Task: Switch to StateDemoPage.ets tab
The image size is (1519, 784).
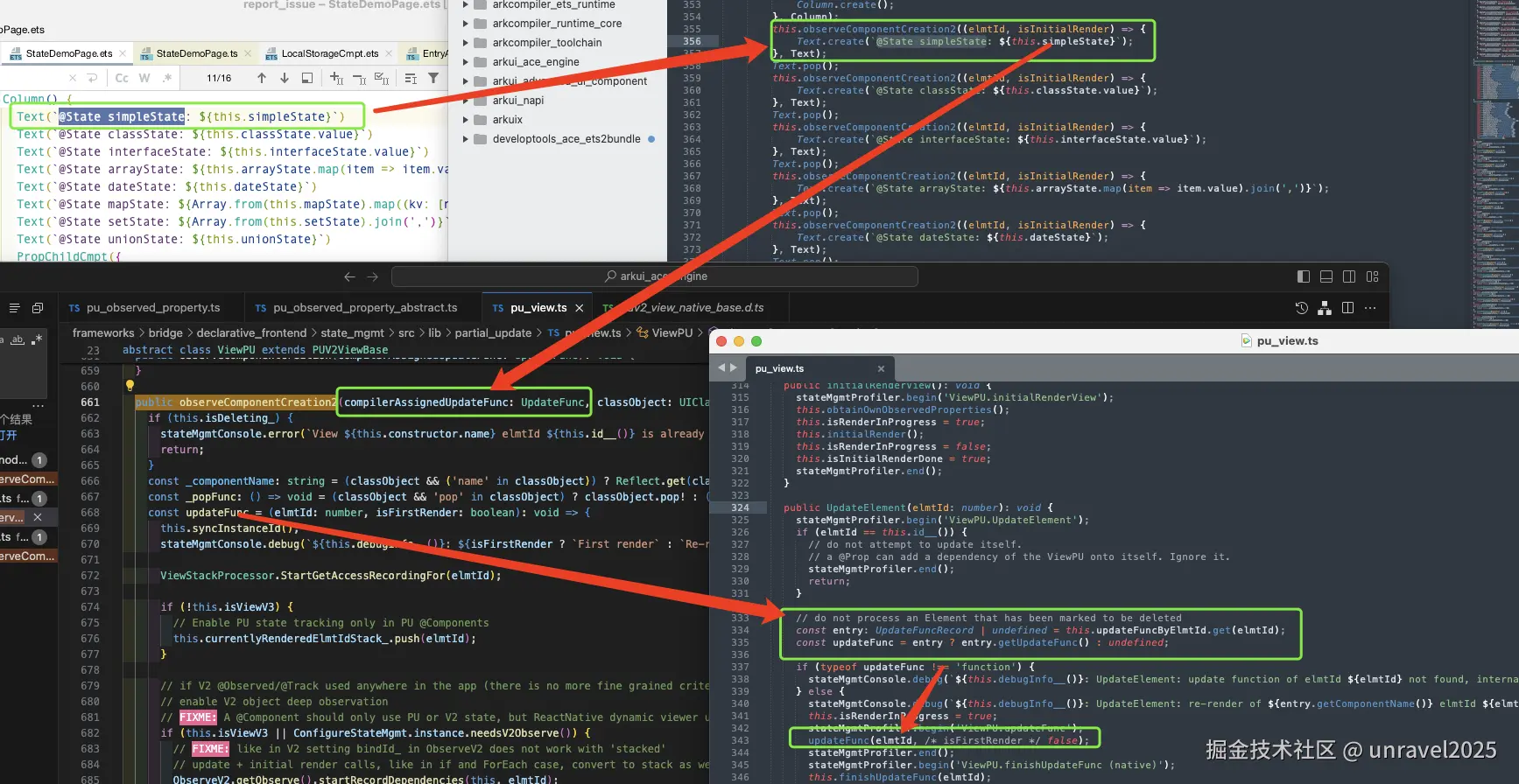Action: [67, 53]
